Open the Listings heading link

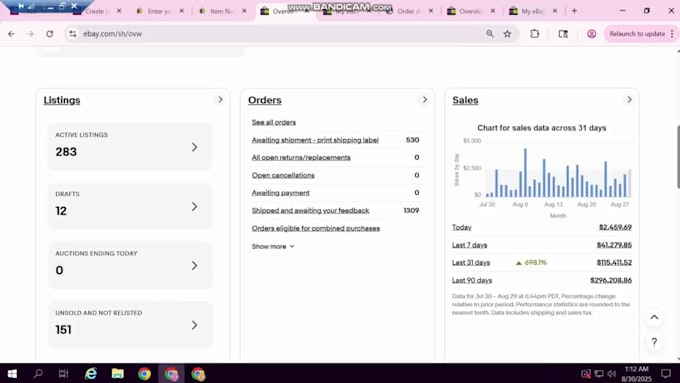pos(62,100)
